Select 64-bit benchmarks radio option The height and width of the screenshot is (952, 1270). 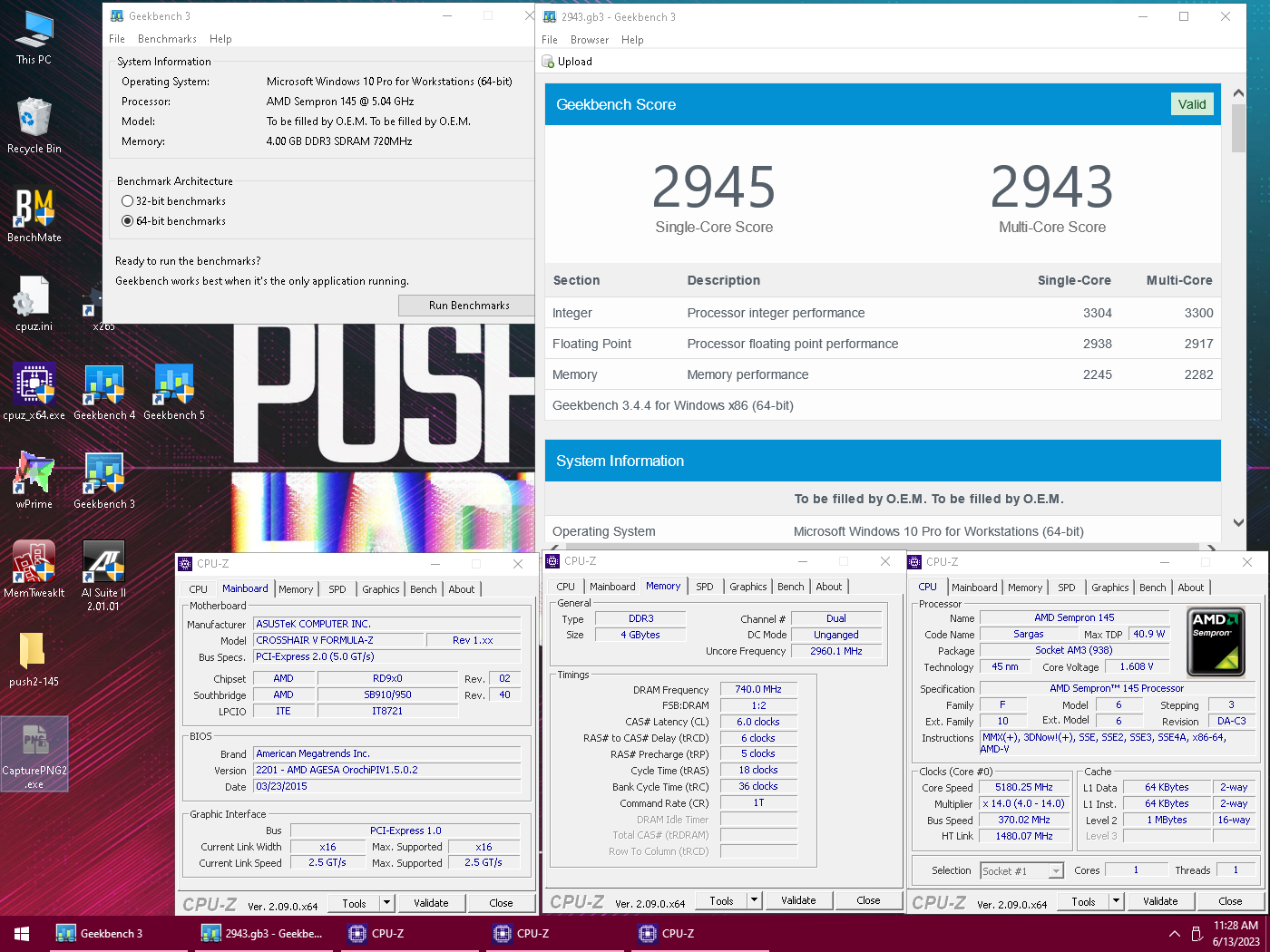click(128, 221)
